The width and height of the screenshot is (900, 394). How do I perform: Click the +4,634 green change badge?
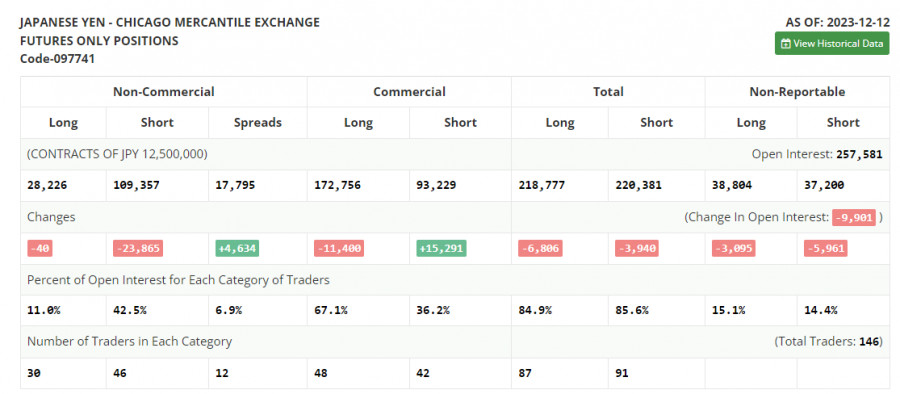coord(237,249)
